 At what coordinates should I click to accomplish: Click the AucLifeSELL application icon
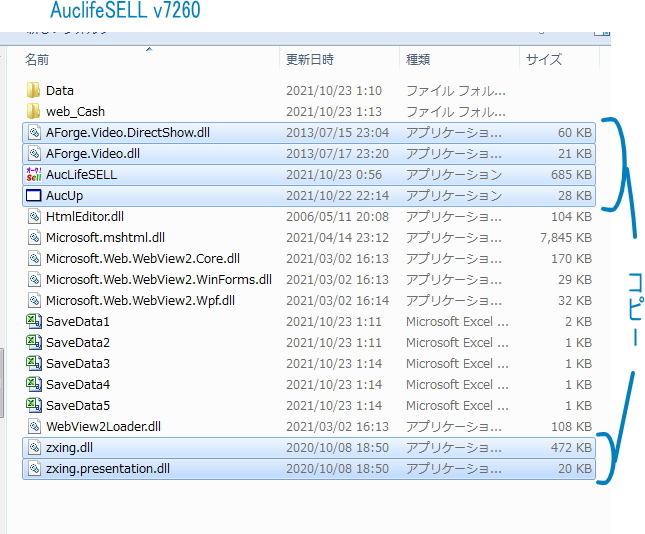[x=34, y=174]
